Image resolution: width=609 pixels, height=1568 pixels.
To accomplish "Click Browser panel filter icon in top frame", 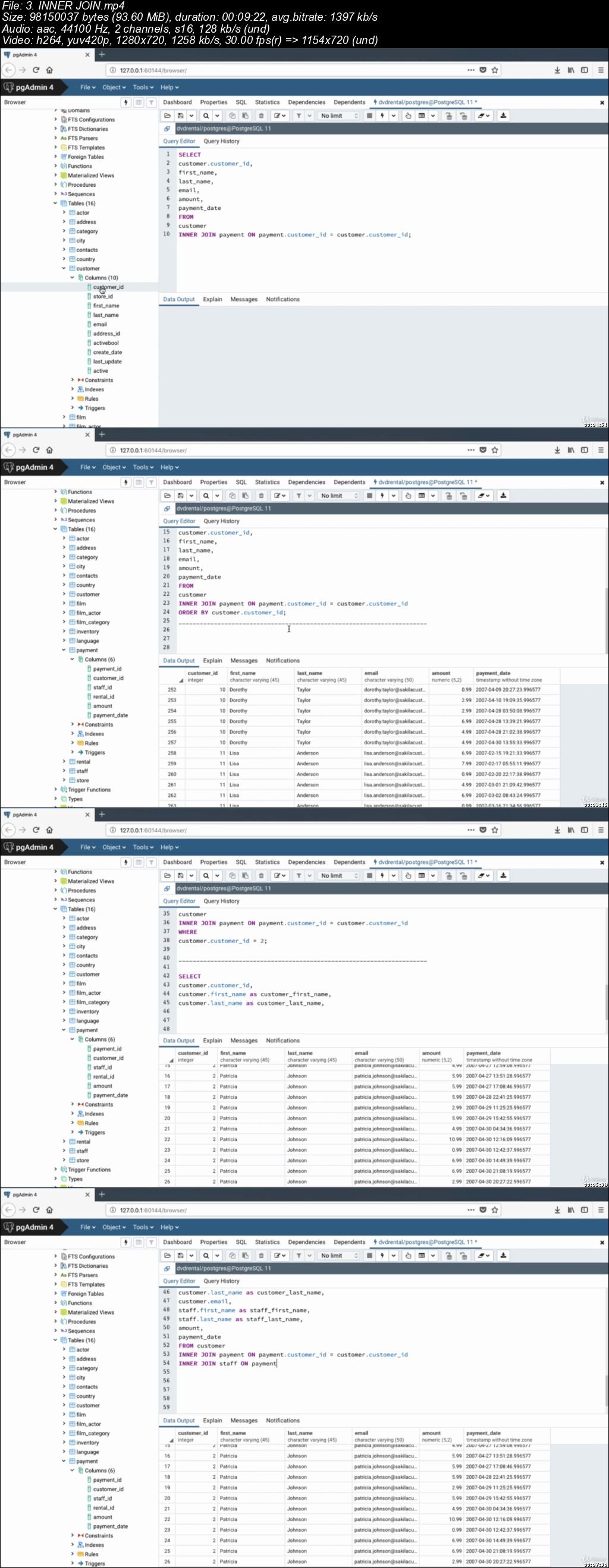I will [x=151, y=102].
